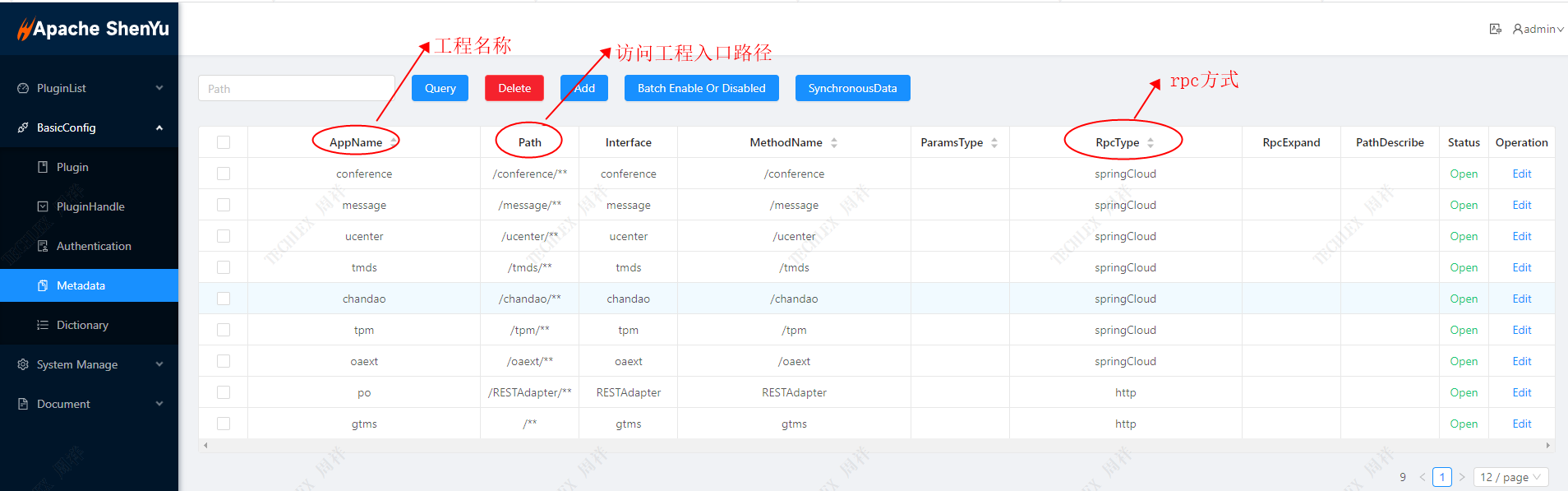Check the ucenter row checkbox
The height and width of the screenshot is (491, 1568).
[x=224, y=236]
